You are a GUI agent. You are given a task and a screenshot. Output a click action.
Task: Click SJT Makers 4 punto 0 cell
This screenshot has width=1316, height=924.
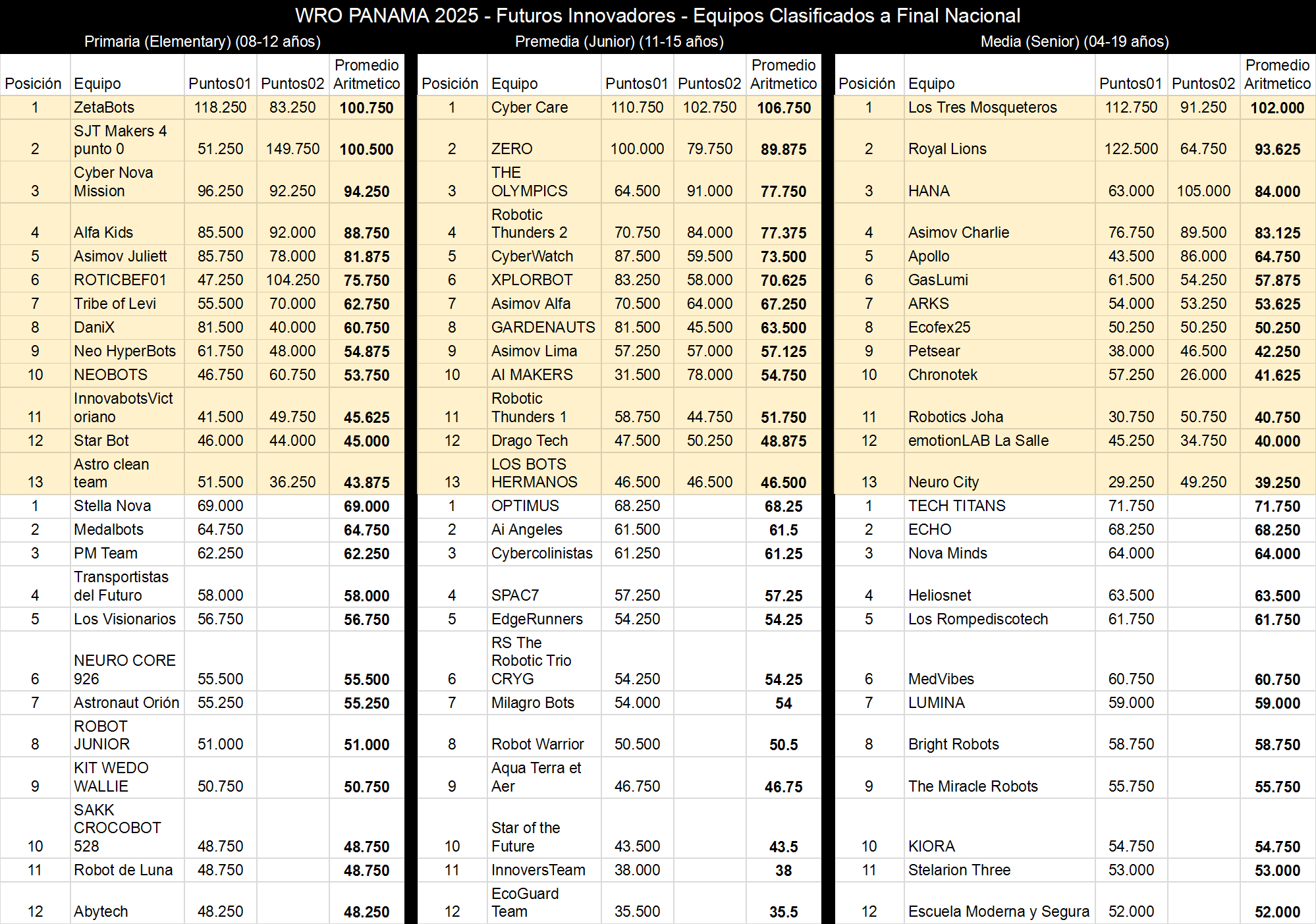click(120, 140)
